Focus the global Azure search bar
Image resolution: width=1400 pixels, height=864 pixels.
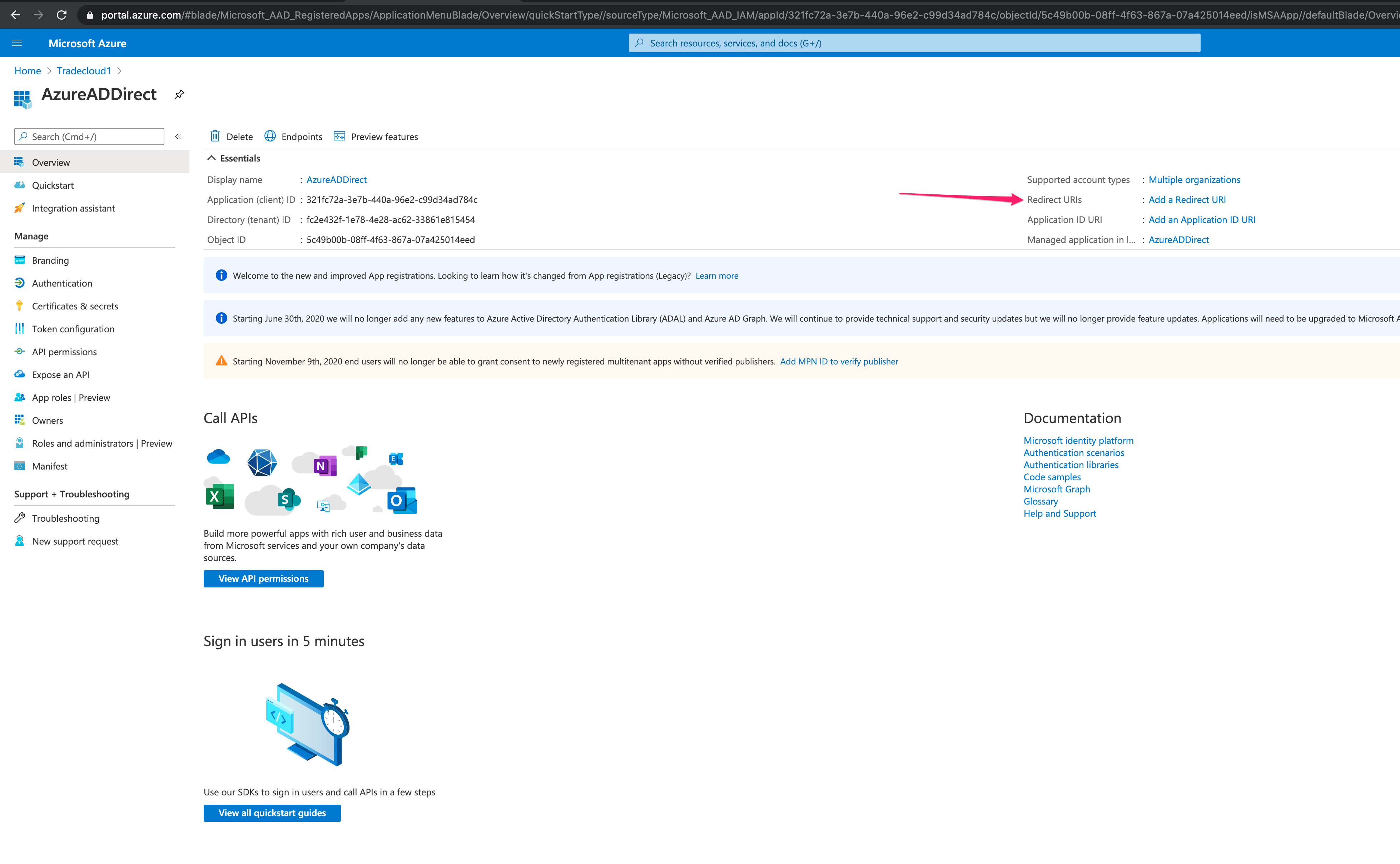(914, 43)
